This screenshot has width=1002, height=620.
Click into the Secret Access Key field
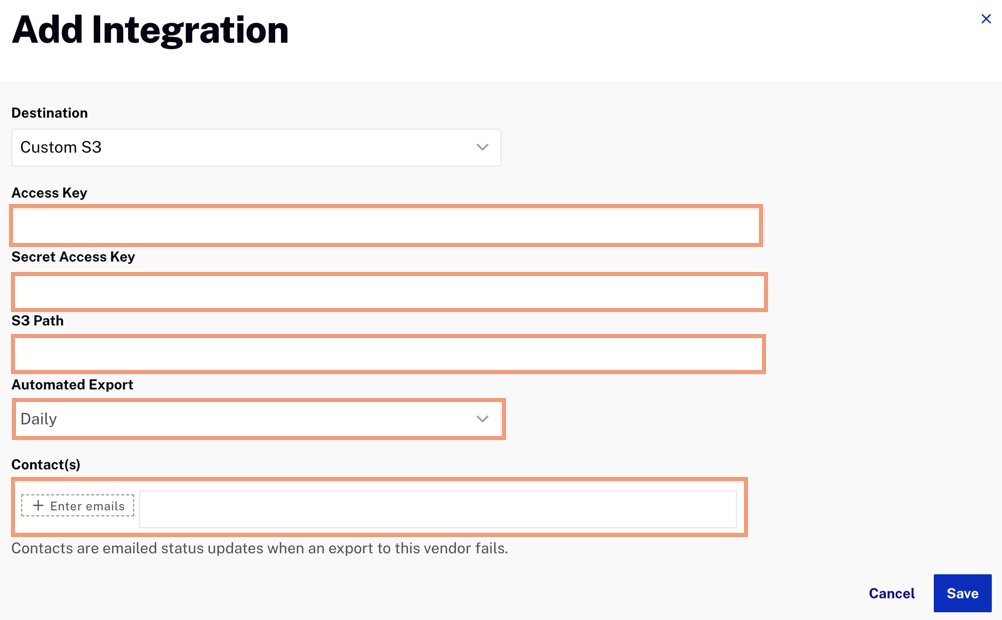[389, 292]
